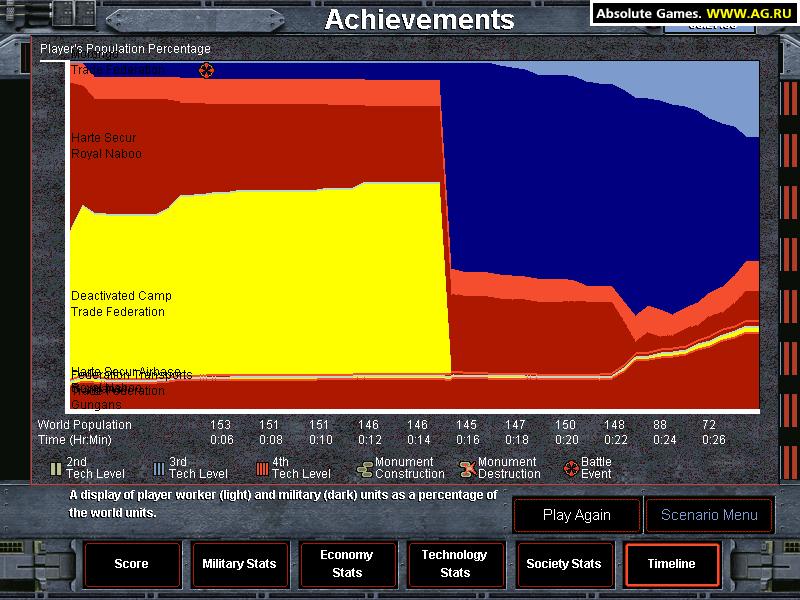The width and height of the screenshot is (800, 600).
Task: Select the Timeline tab
Action: point(671,564)
